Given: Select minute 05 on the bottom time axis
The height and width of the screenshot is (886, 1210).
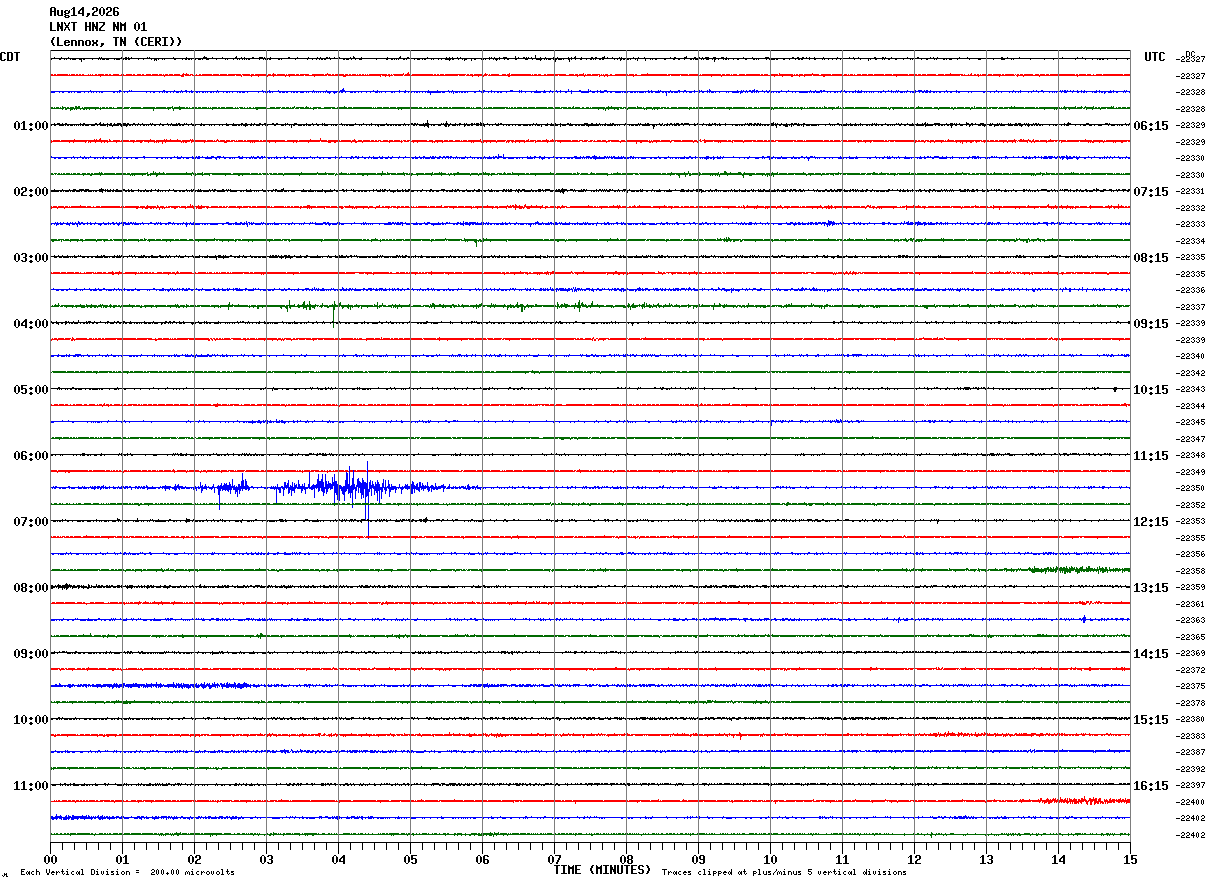Looking at the screenshot, I should coord(410,859).
